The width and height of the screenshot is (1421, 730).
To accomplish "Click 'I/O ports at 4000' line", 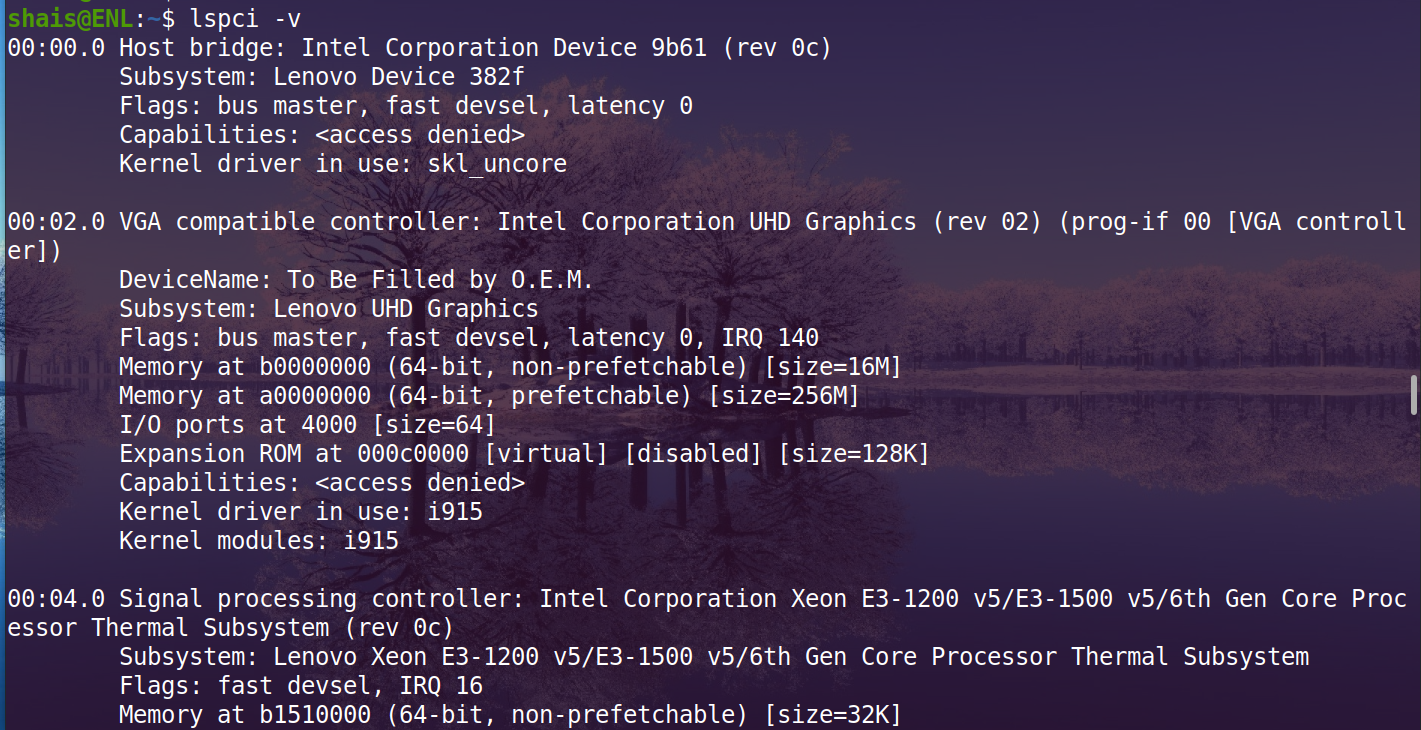I will click(308, 425).
